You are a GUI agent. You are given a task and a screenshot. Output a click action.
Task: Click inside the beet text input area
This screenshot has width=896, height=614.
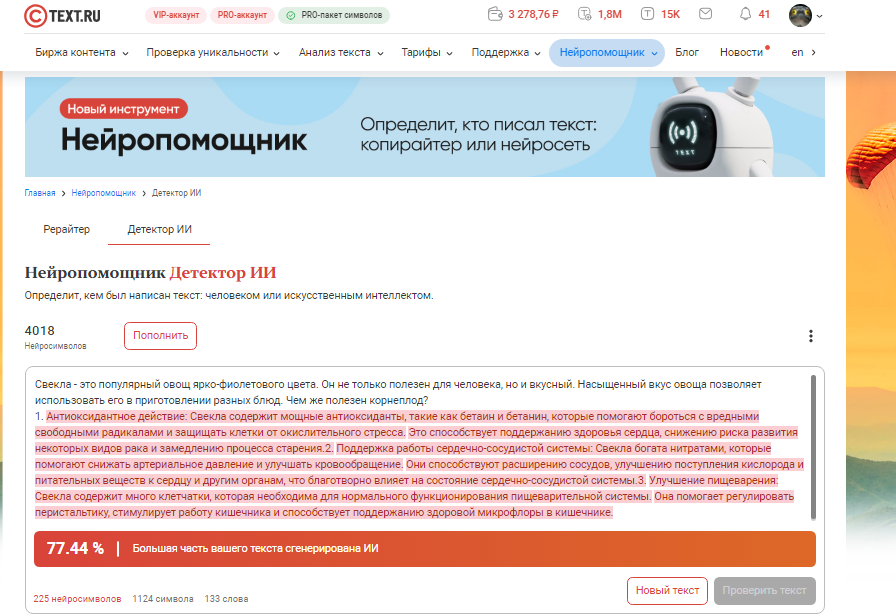pyautogui.click(x=420, y=448)
